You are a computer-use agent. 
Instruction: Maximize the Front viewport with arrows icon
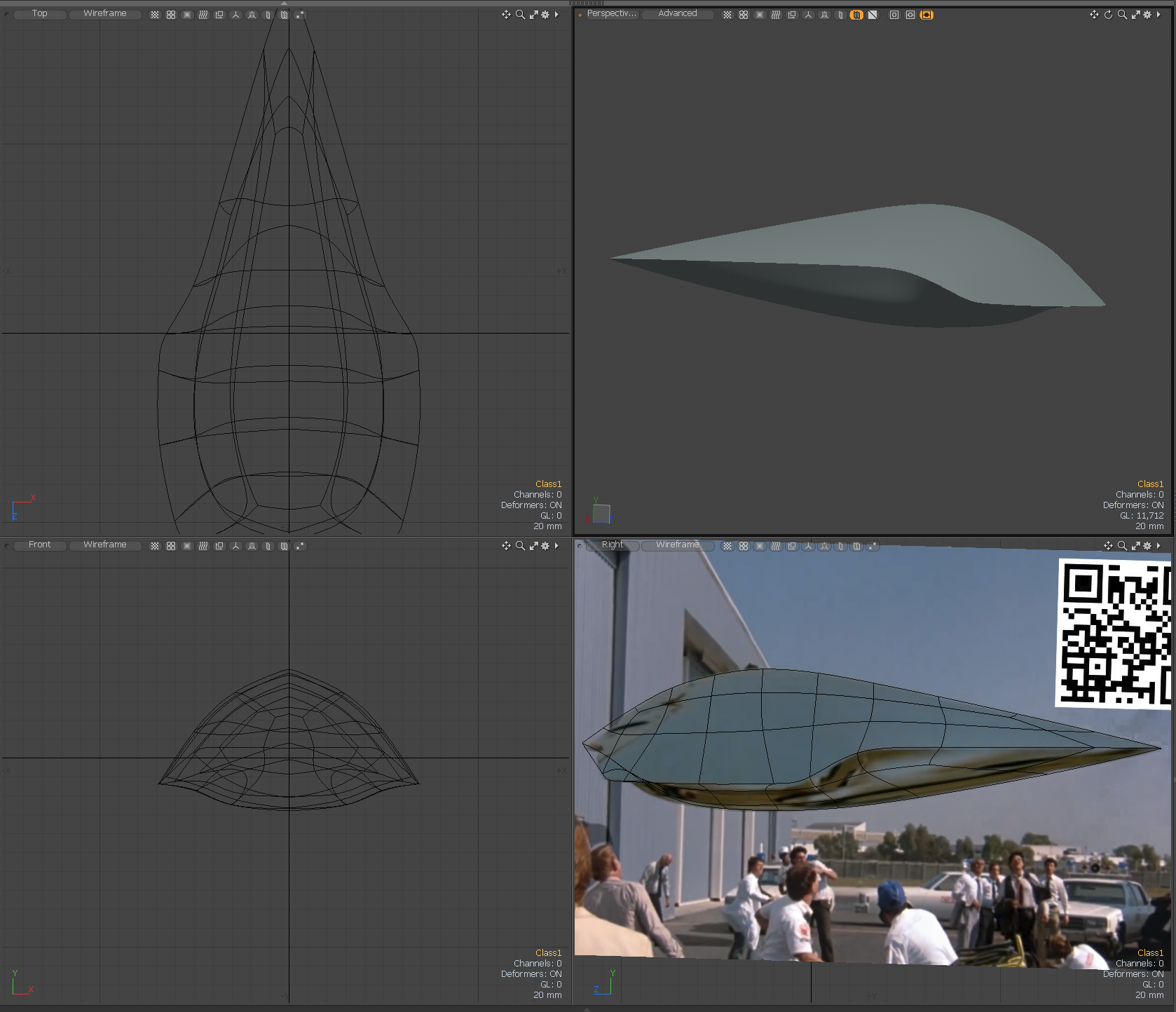pyautogui.click(x=533, y=546)
